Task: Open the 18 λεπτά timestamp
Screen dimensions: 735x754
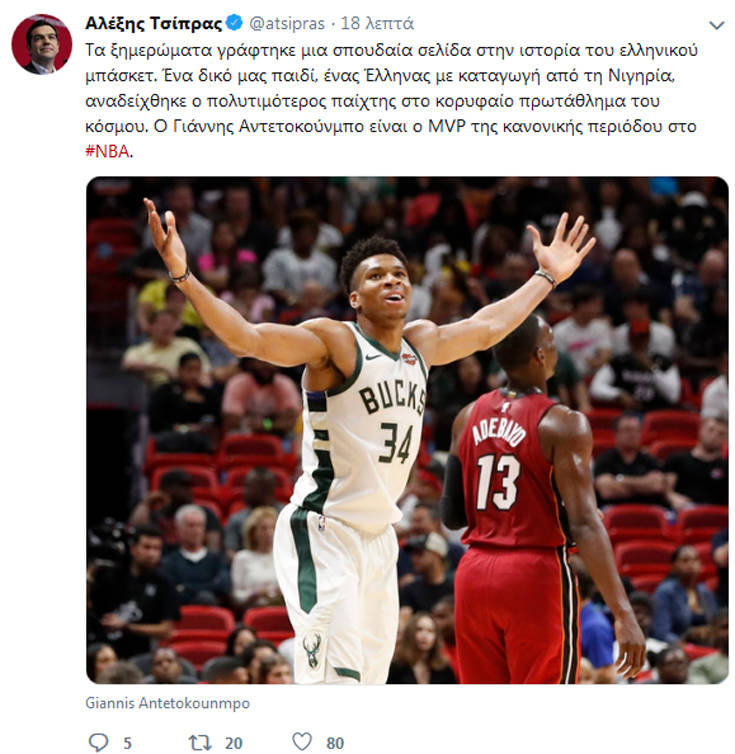Action: point(377,23)
